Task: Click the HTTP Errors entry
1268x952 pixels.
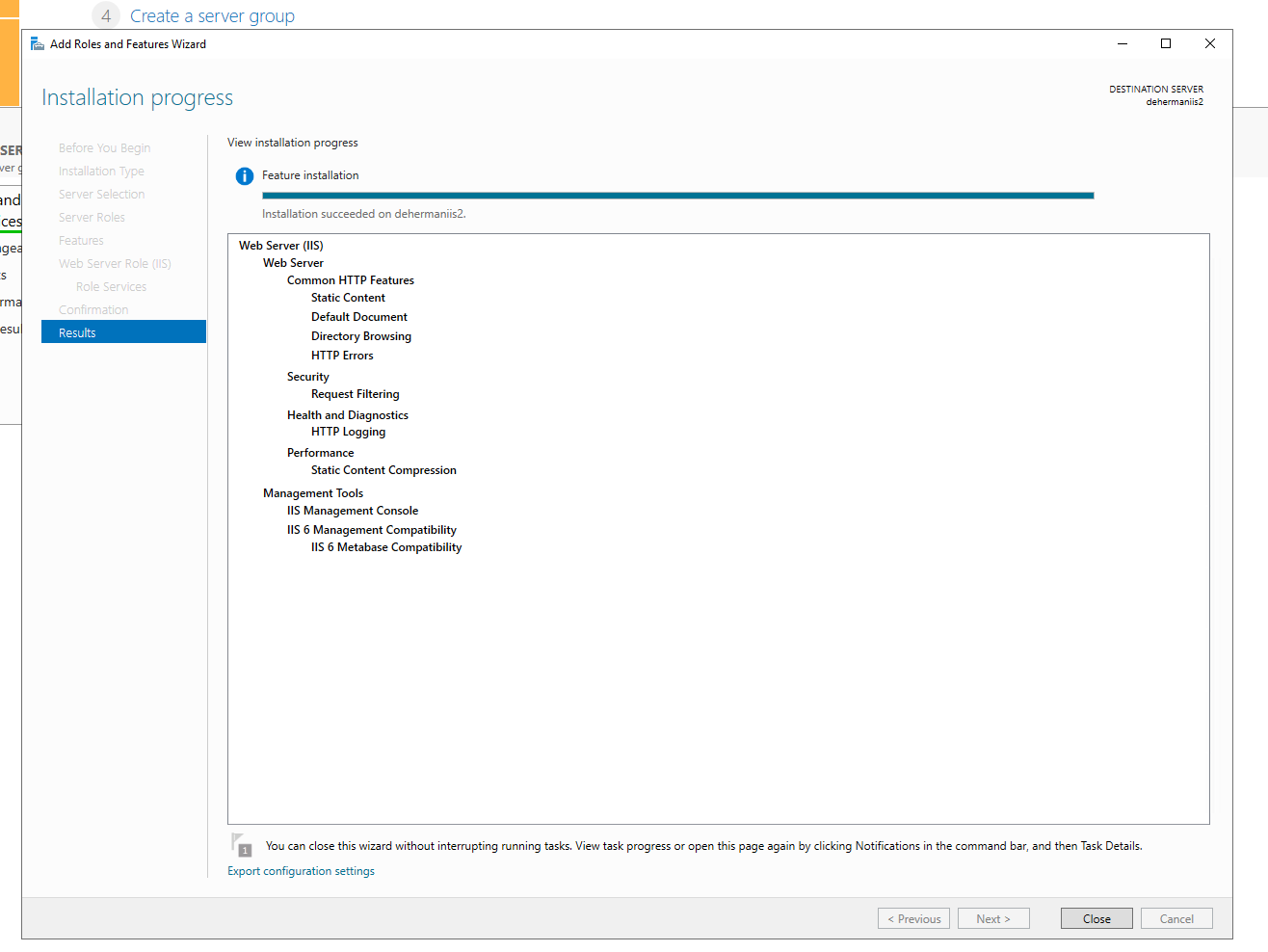Action: click(342, 356)
